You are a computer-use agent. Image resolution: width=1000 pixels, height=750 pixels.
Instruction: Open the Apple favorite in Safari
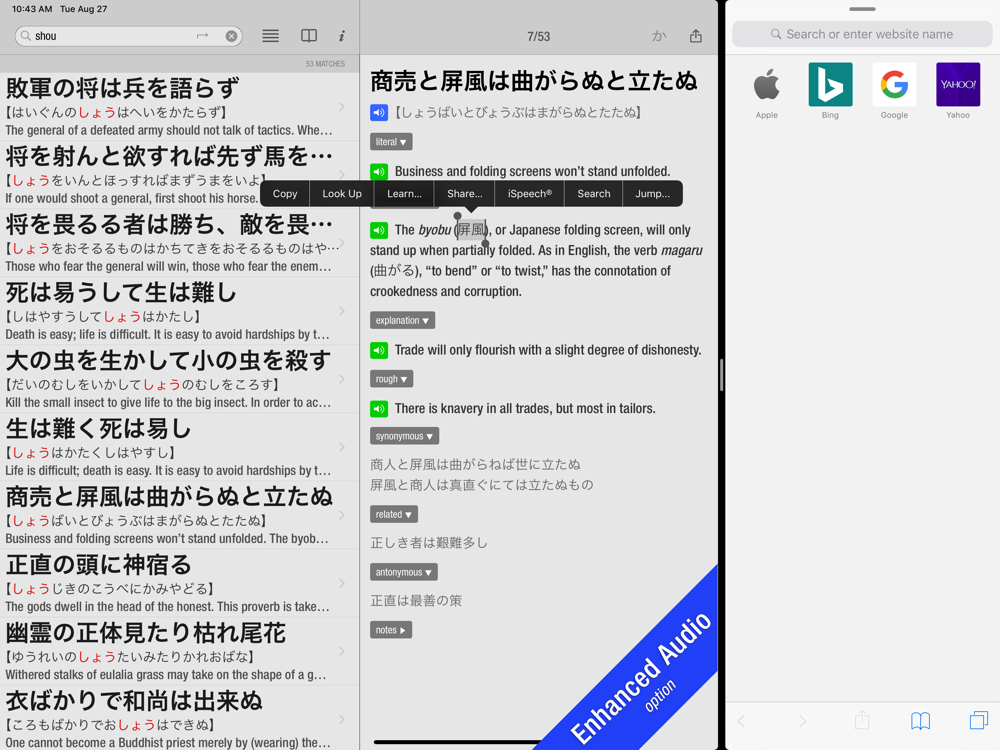767,91
